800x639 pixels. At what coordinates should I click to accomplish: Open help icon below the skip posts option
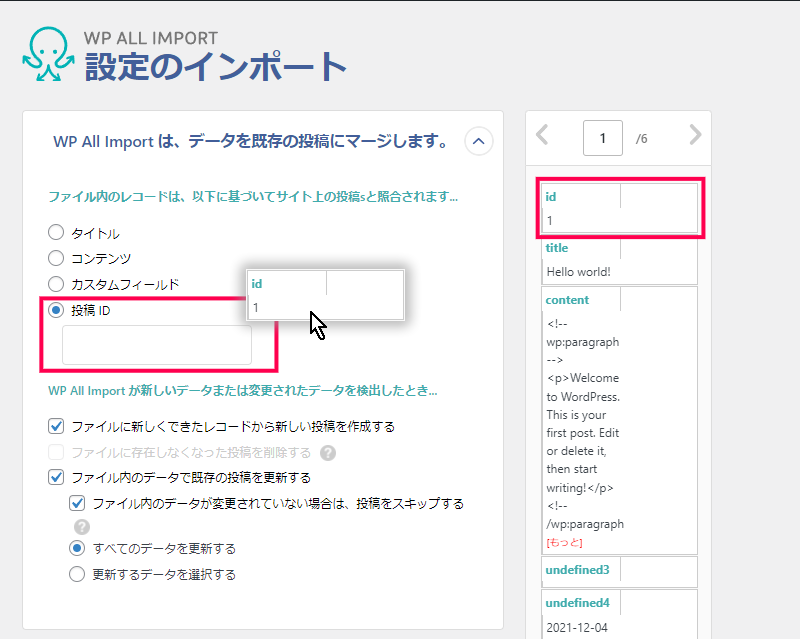tap(82, 527)
